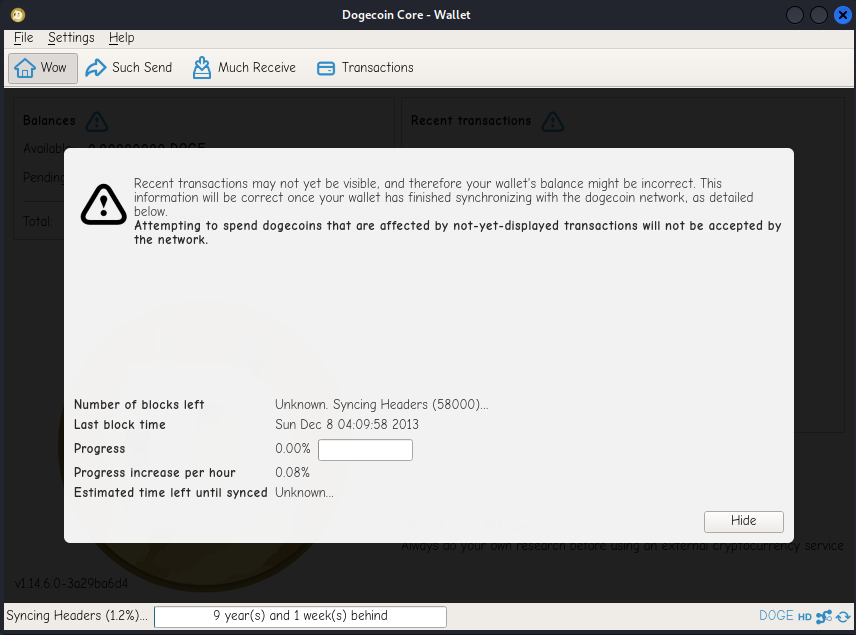Click 'Unknown. Syncing Headers (58000)...' value
856x635 pixels.
point(382,405)
